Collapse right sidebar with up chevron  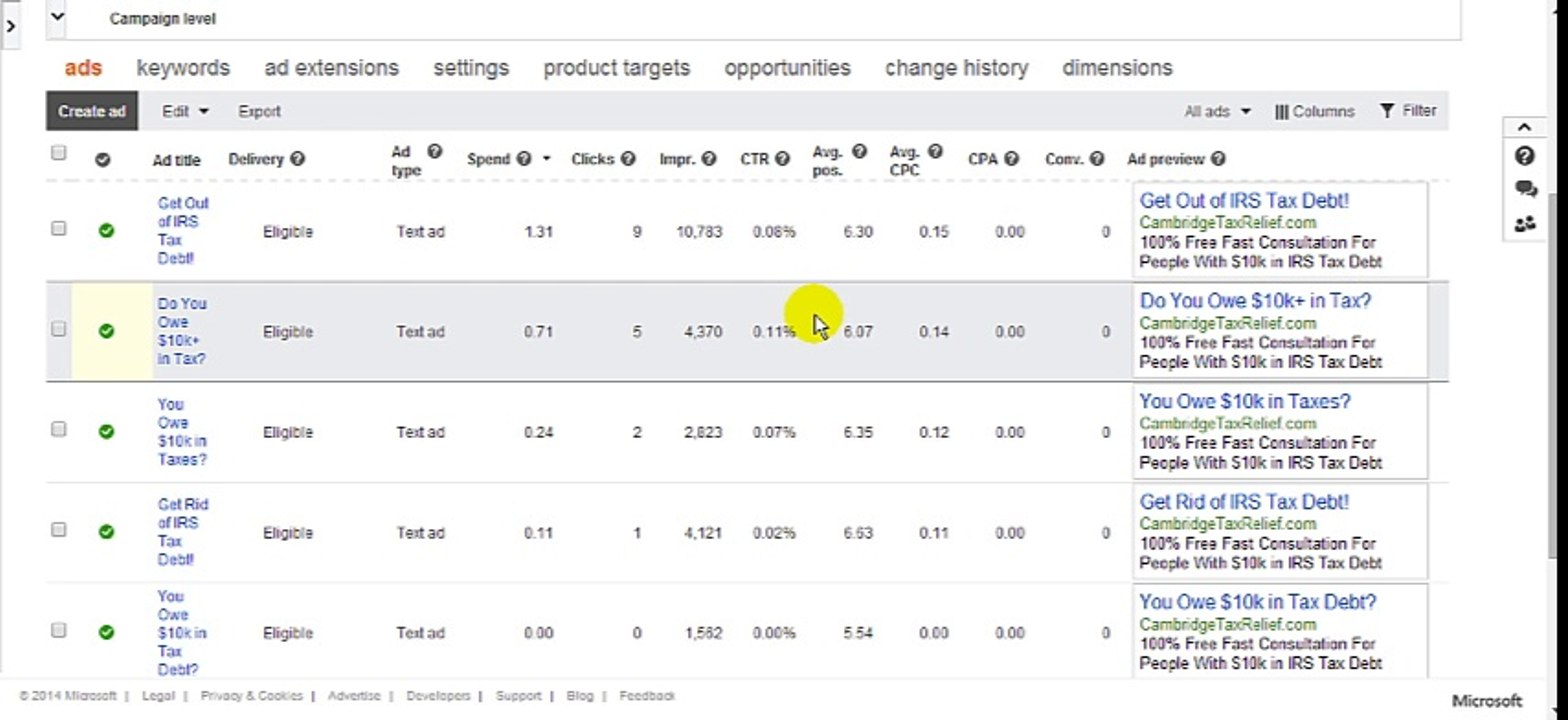point(1524,127)
